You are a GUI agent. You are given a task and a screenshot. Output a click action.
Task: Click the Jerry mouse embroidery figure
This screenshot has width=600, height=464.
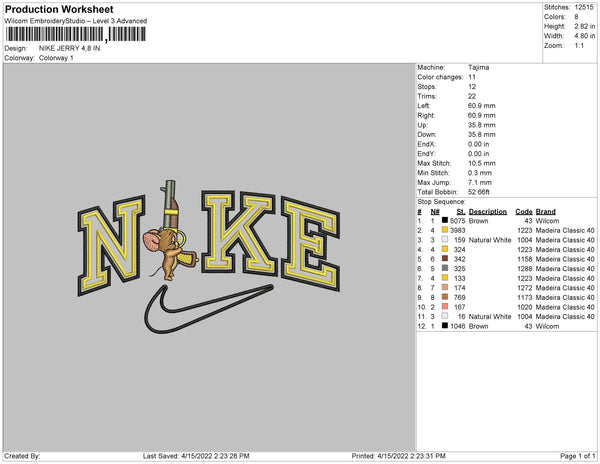tap(170, 252)
